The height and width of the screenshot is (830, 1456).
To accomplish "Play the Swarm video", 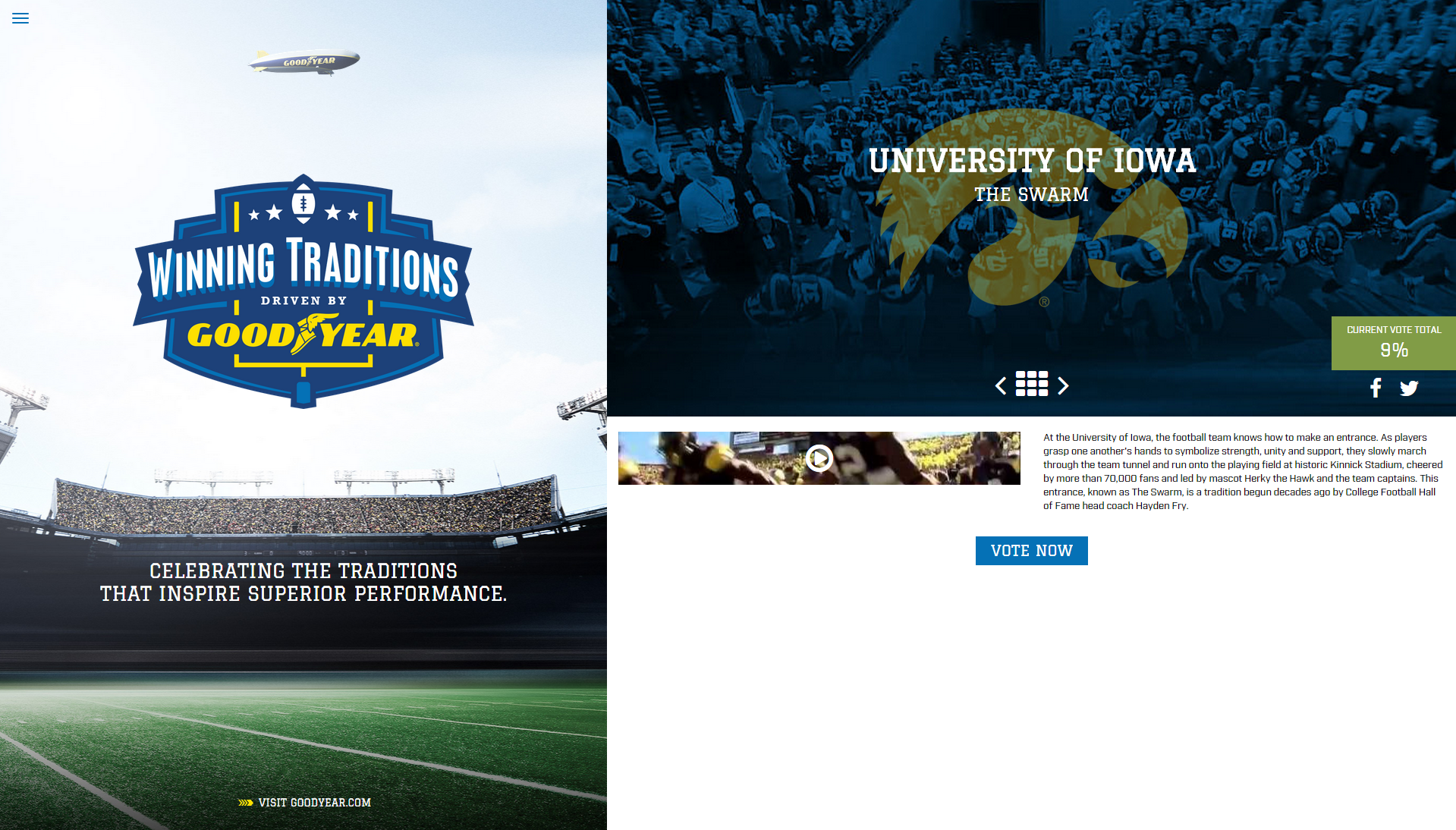I will tap(819, 458).
